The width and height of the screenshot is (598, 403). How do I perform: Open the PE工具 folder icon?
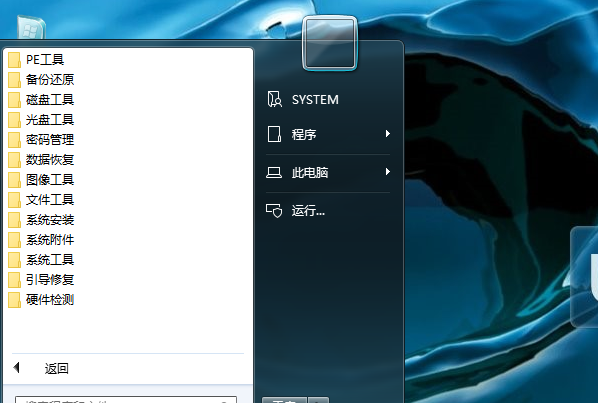[x=14, y=60]
